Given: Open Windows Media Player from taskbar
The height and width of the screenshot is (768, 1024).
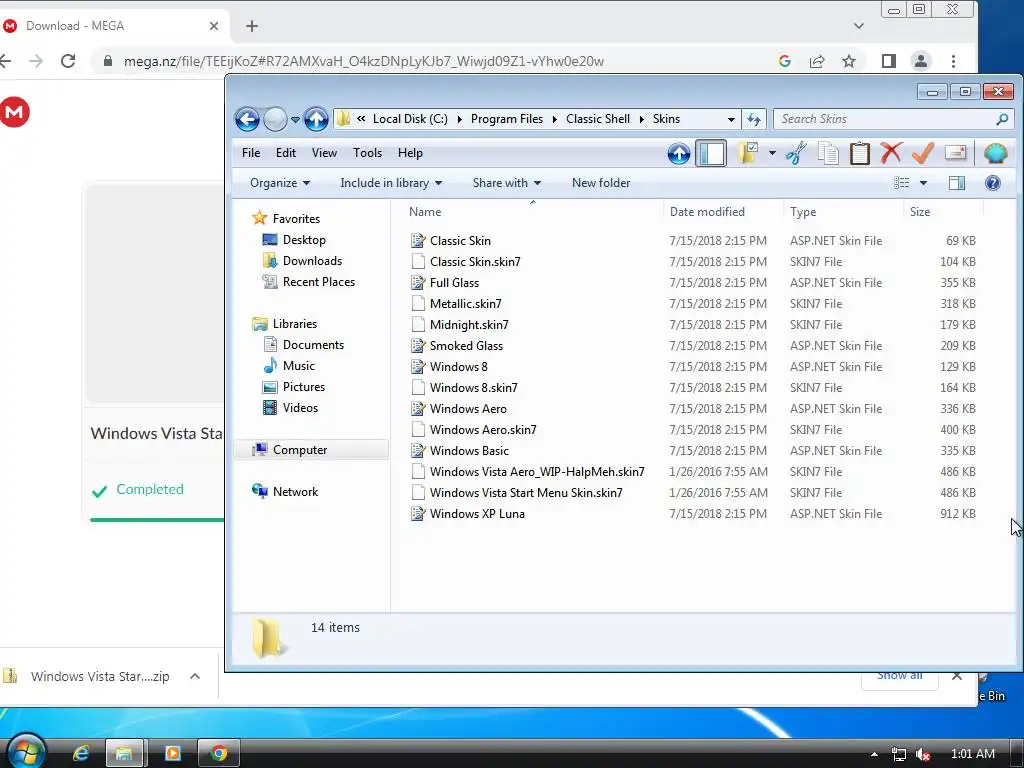Looking at the screenshot, I should [172, 754].
